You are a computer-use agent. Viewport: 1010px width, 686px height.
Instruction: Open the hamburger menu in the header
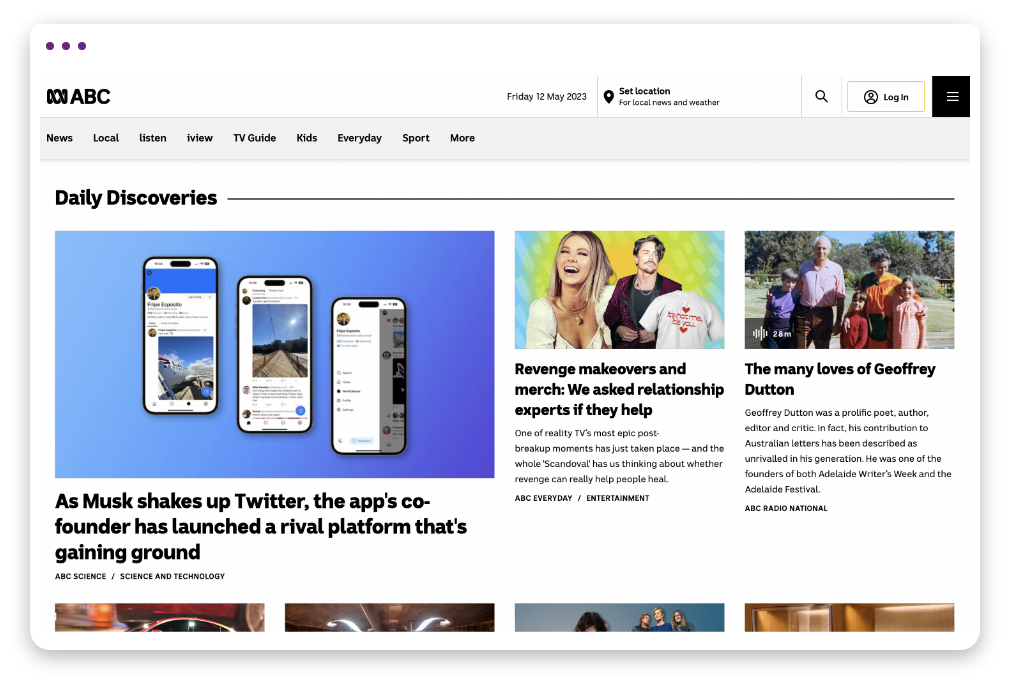(x=951, y=97)
